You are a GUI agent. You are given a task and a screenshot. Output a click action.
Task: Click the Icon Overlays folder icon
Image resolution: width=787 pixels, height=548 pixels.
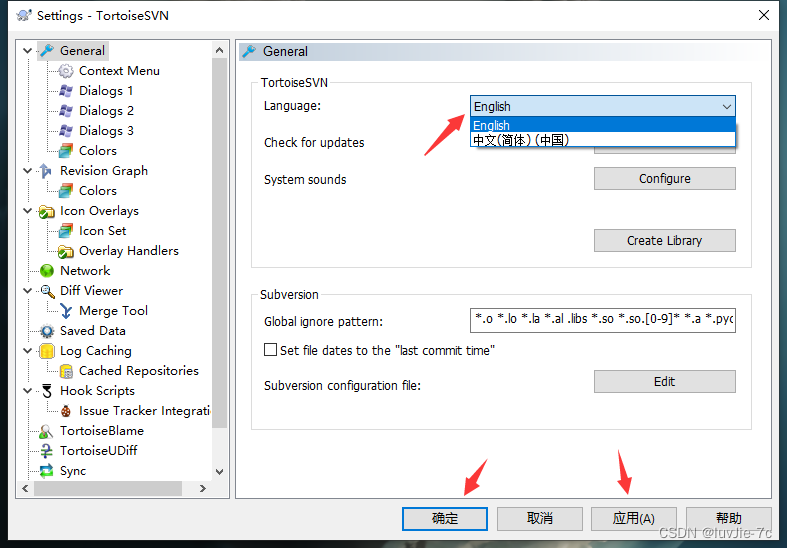(47, 211)
